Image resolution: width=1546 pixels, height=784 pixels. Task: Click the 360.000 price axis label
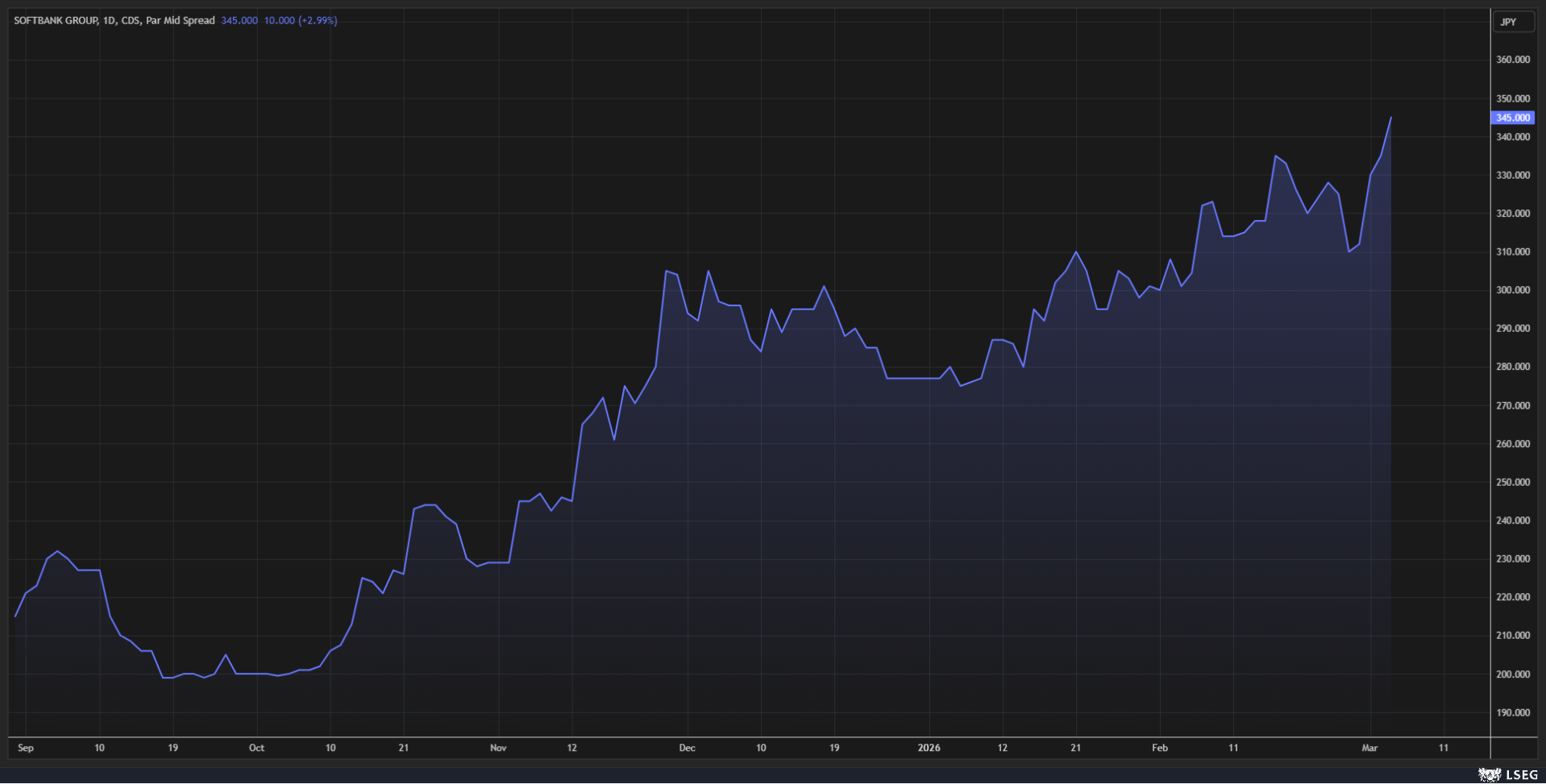click(x=1512, y=60)
